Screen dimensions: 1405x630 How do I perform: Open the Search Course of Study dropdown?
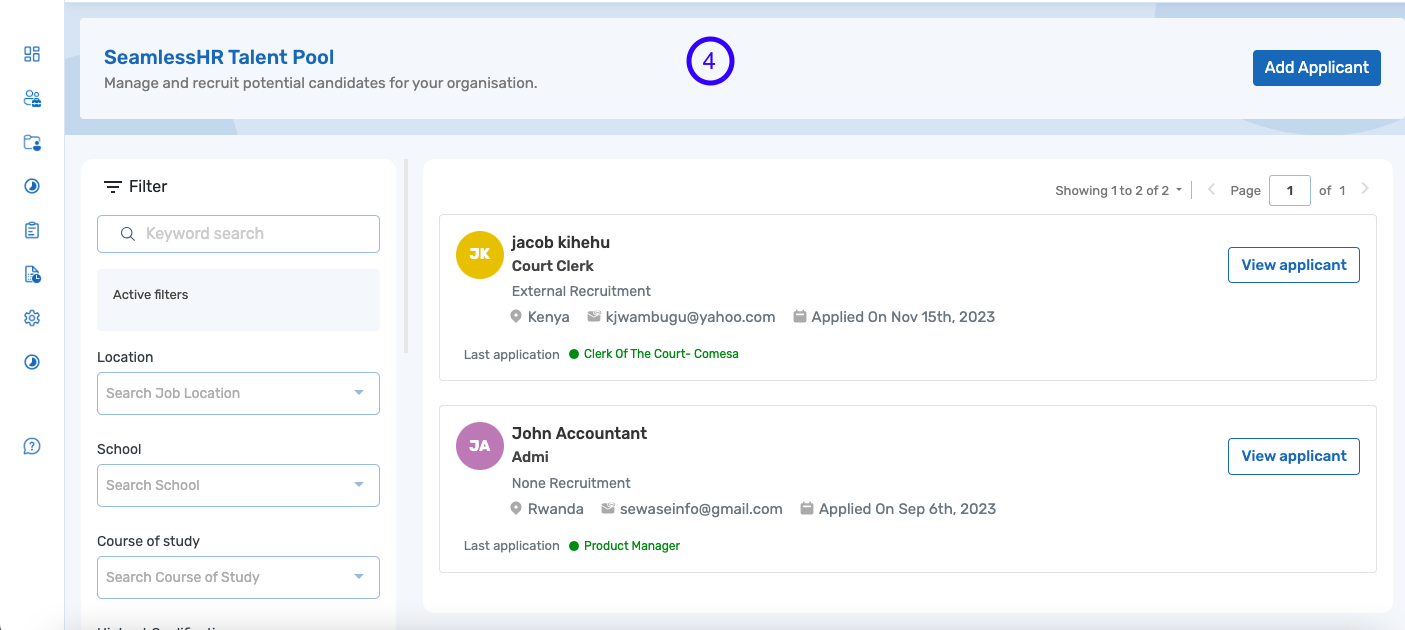point(238,577)
